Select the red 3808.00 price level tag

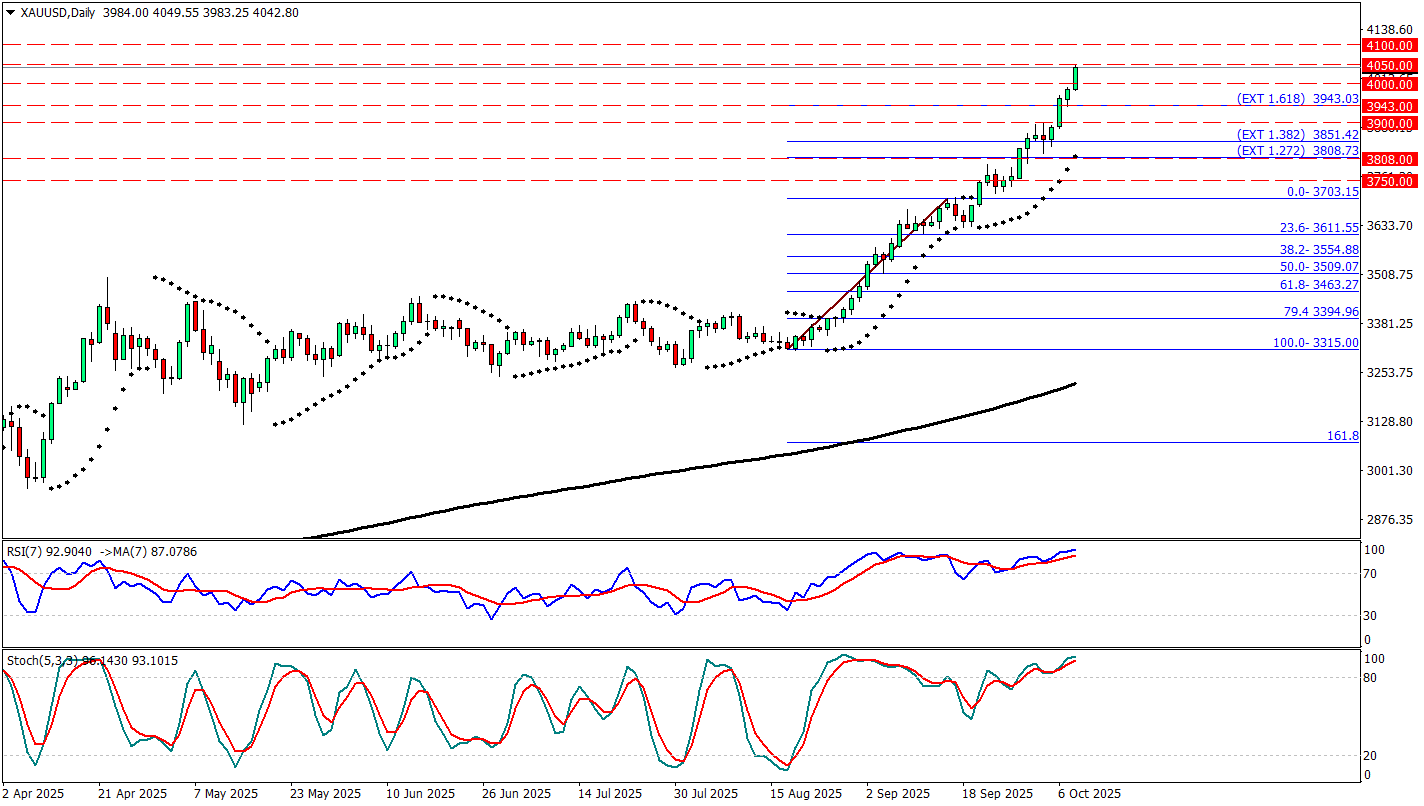[x=1392, y=160]
